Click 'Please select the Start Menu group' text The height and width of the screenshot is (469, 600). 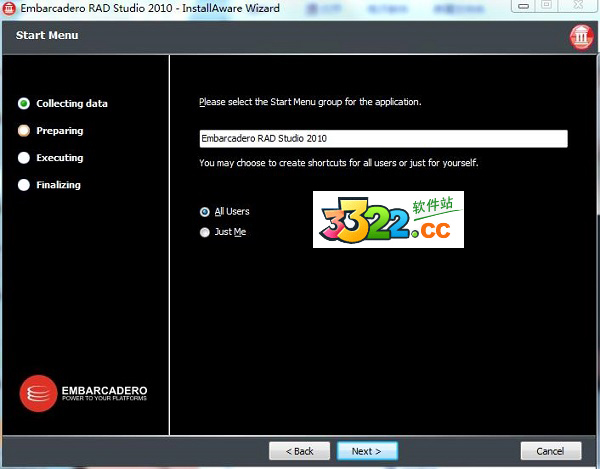[x=310, y=102]
